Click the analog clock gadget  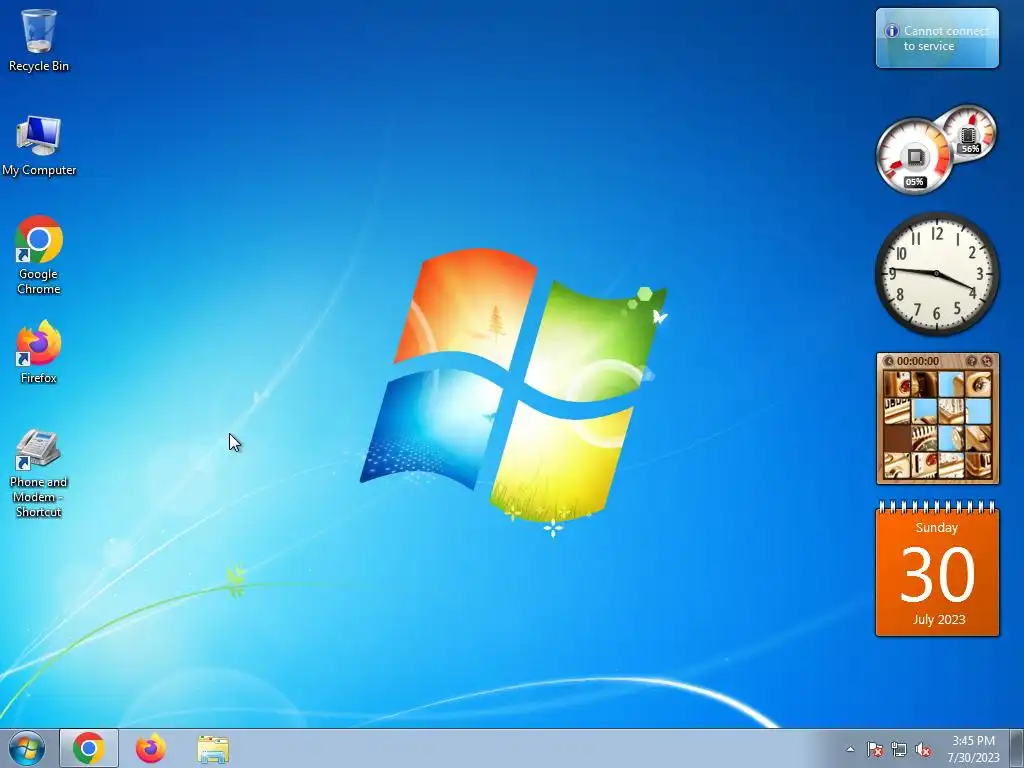tap(937, 274)
